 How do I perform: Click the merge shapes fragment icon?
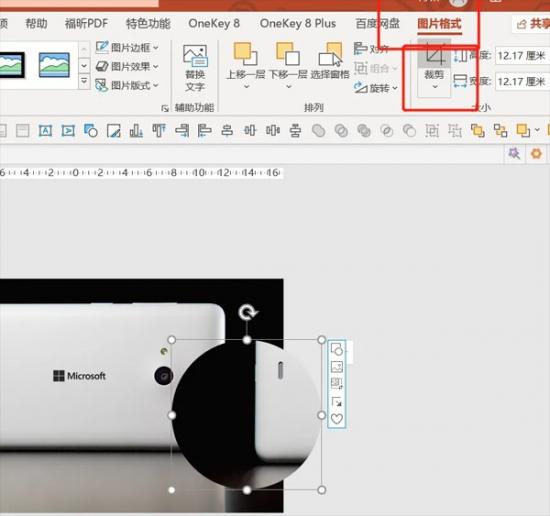coord(364,131)
